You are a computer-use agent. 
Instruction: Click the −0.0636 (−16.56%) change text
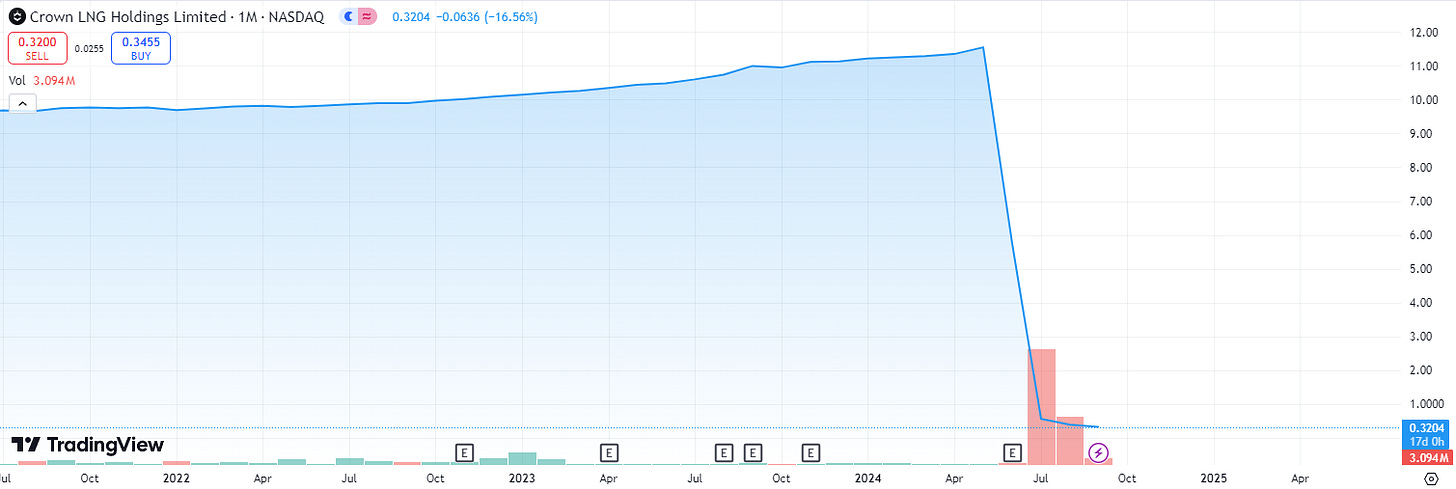pos(487,17)
